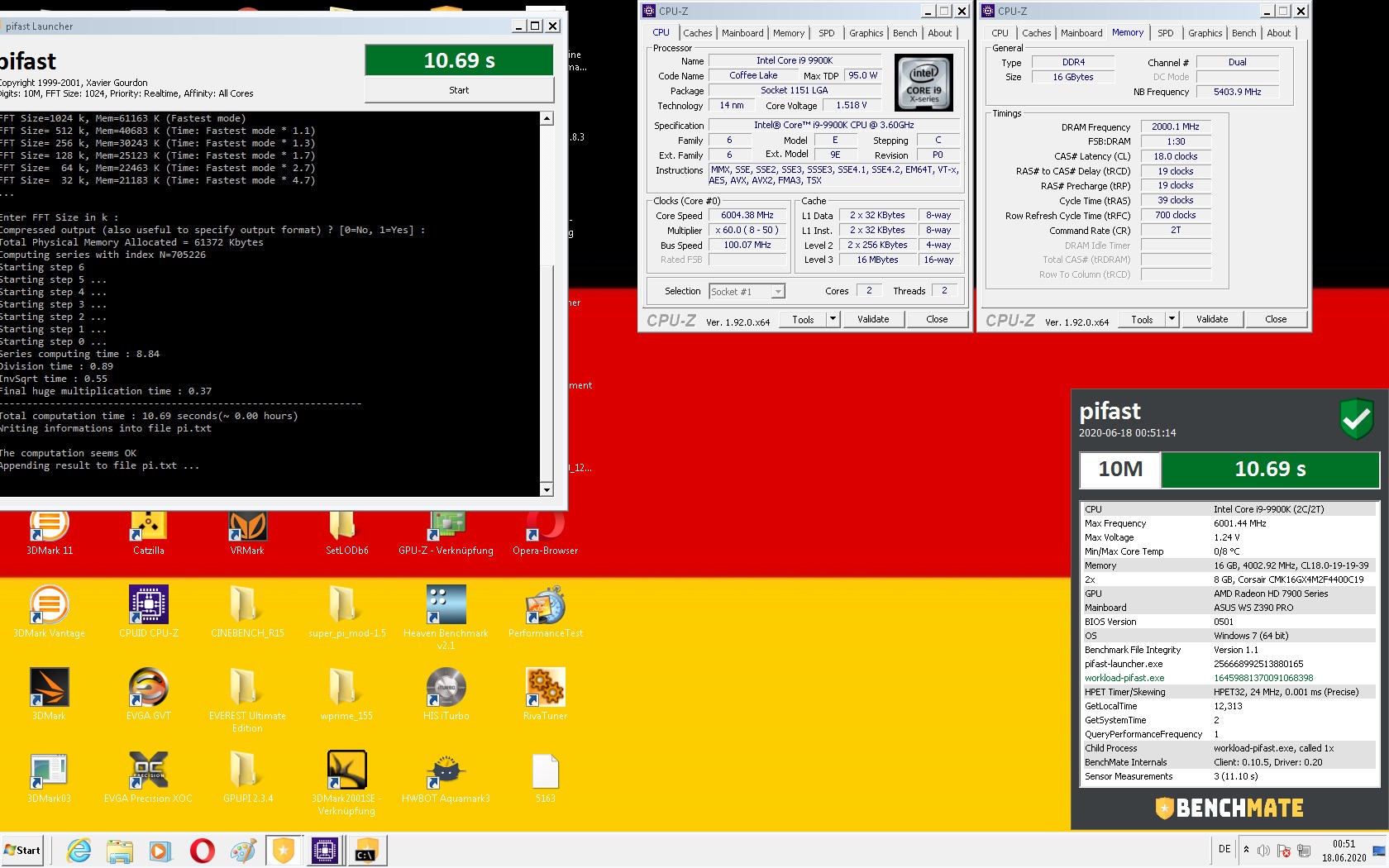Click Validate in right CPU-Z window
1389x868 pixels.
click(x=1212, y=319)
